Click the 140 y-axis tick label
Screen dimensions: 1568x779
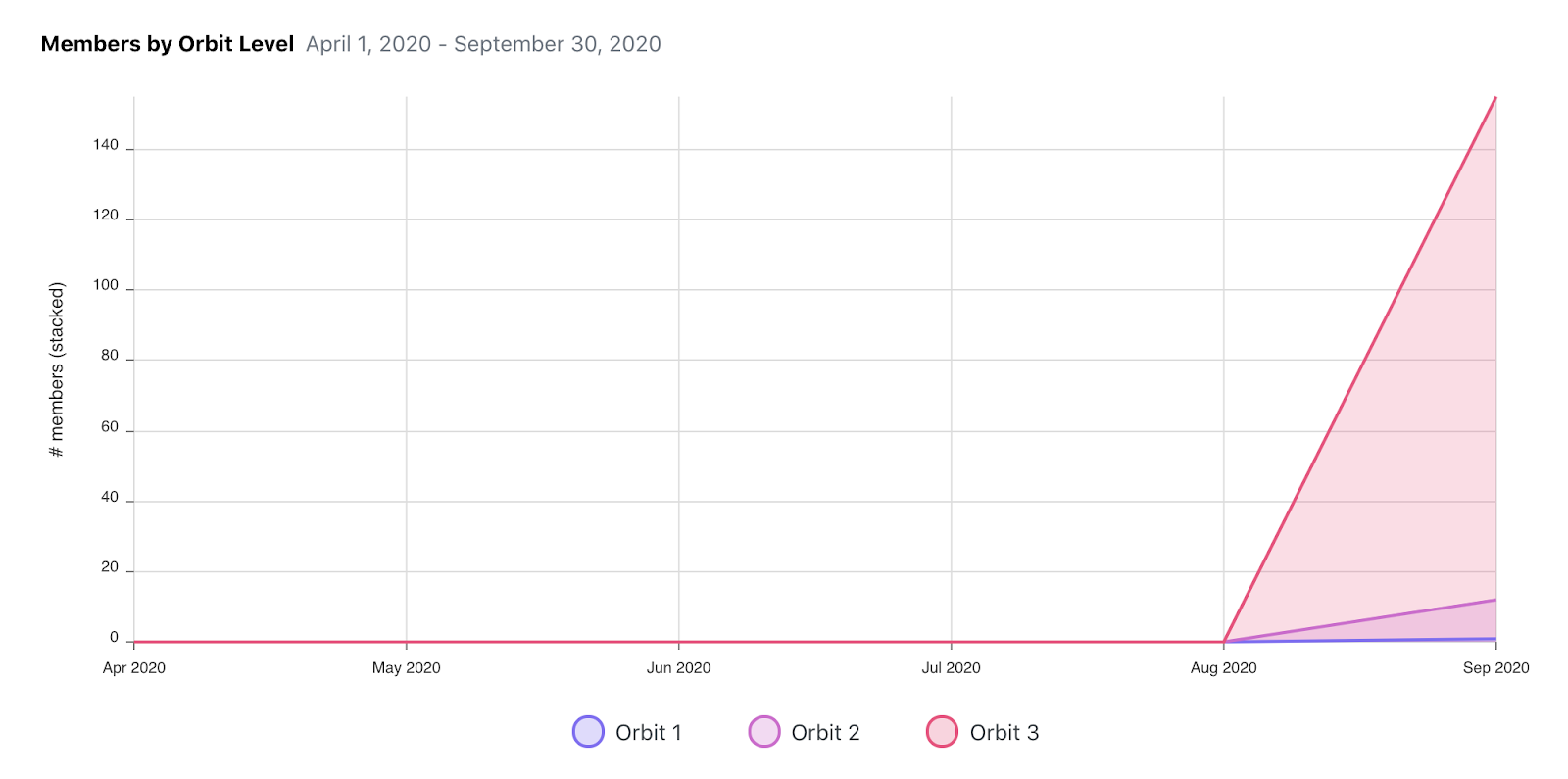pyautogui.click(x=106, y=145)
